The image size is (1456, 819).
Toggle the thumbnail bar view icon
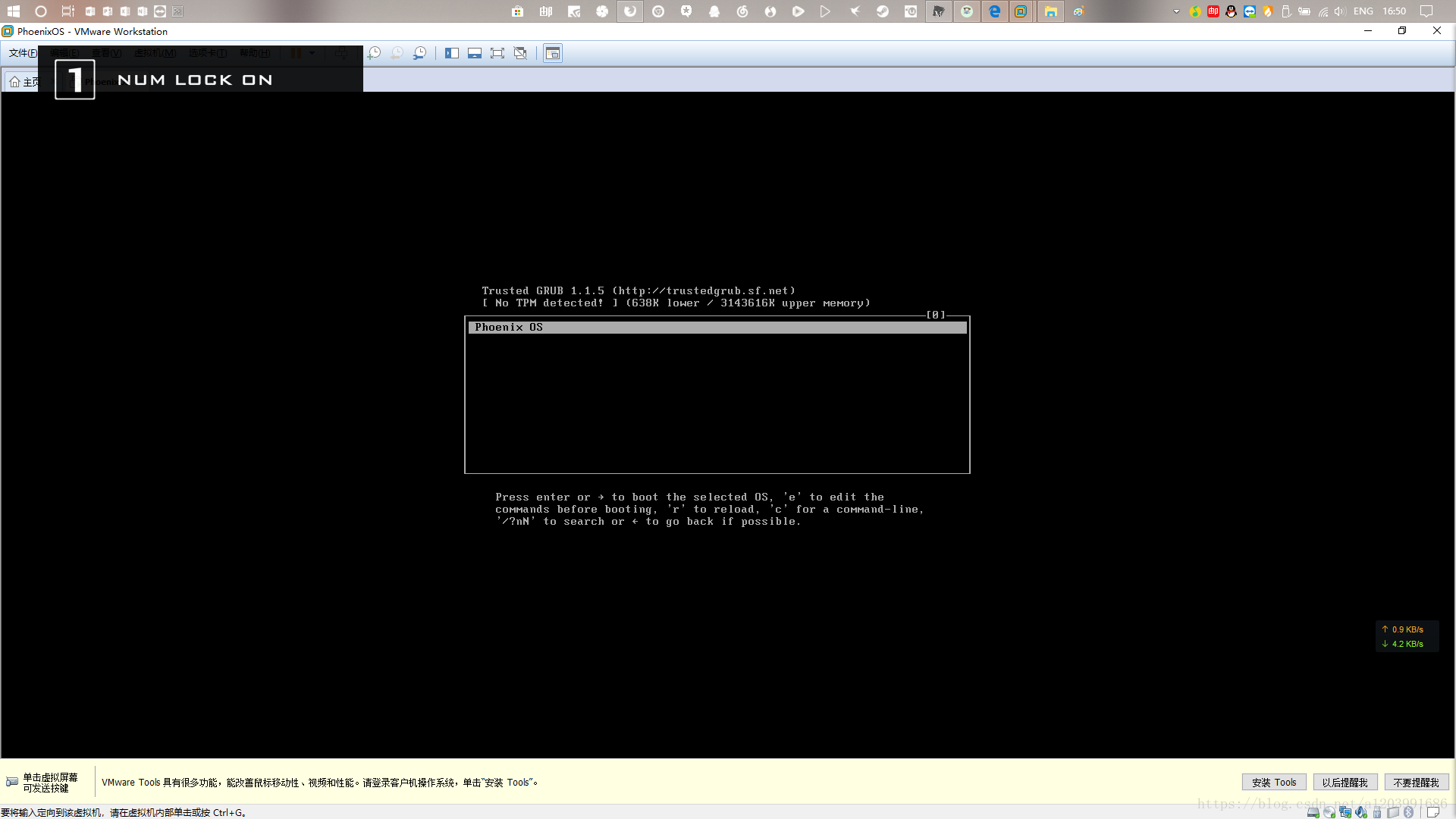coord(475,53)
